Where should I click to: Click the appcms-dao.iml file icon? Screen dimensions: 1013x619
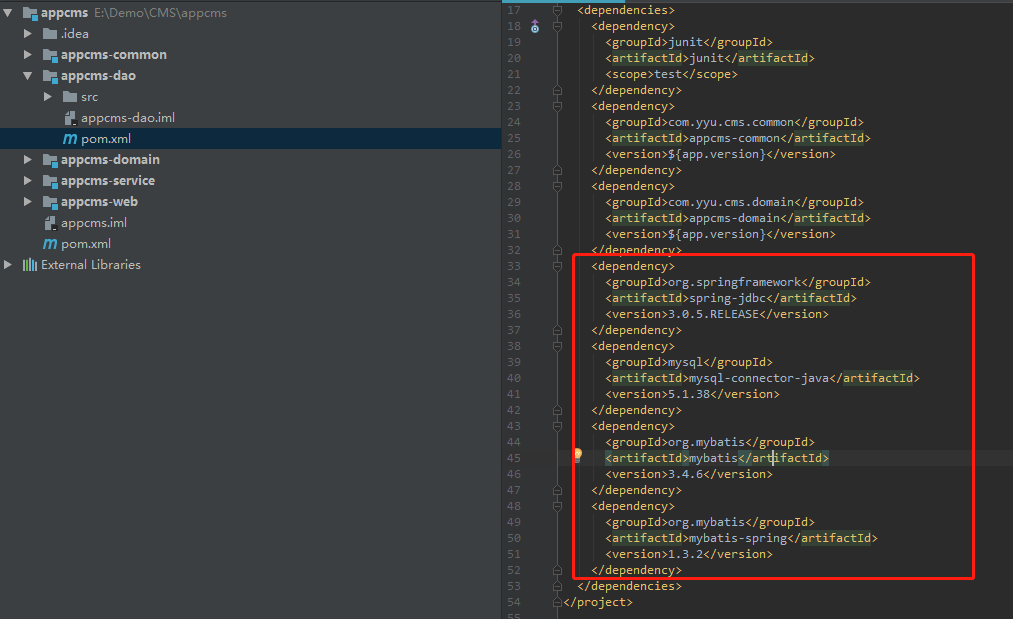coord(70,118)
